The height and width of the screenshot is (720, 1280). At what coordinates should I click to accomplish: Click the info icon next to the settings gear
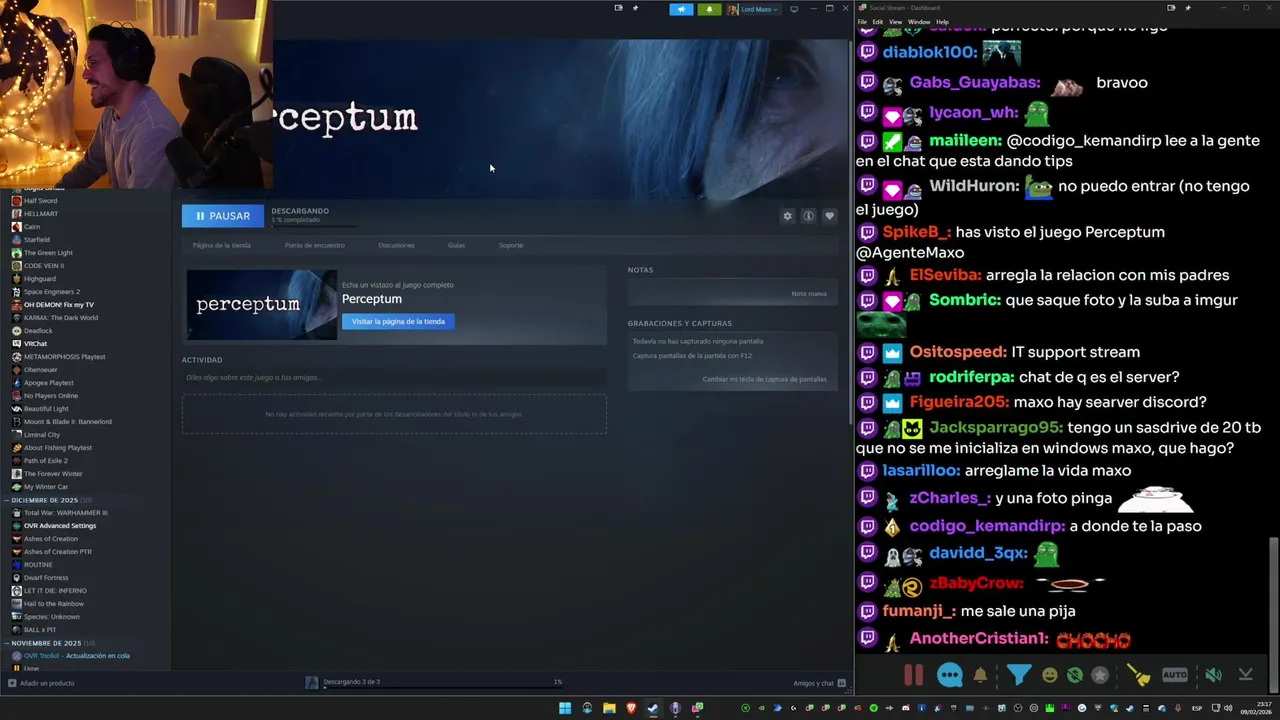point(808,216)
